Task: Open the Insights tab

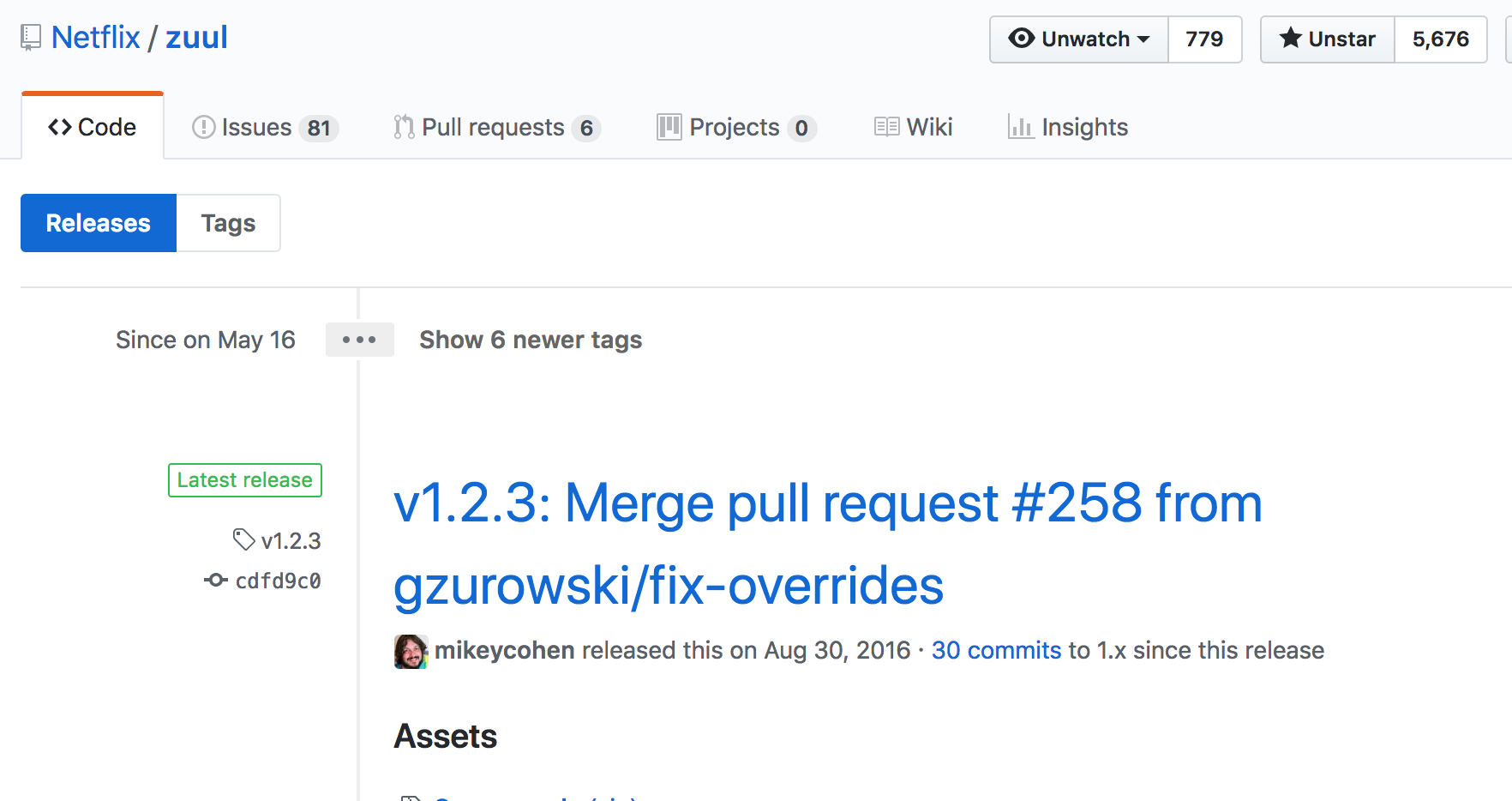Action: click(1068, 128)
